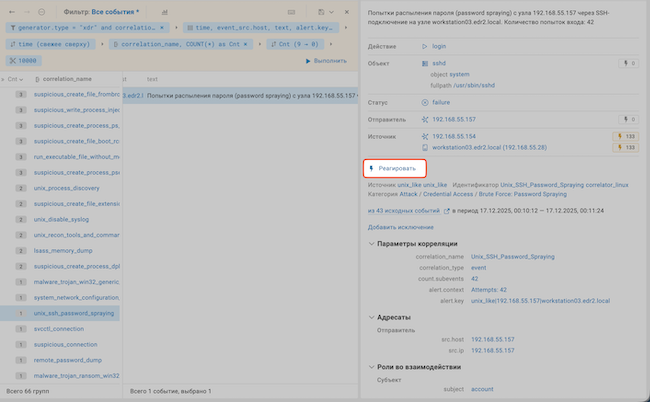Run the query with Выполнить
The width and height of the screenshot is (650, 402).
pyautogui.click(x=326, y=61)
